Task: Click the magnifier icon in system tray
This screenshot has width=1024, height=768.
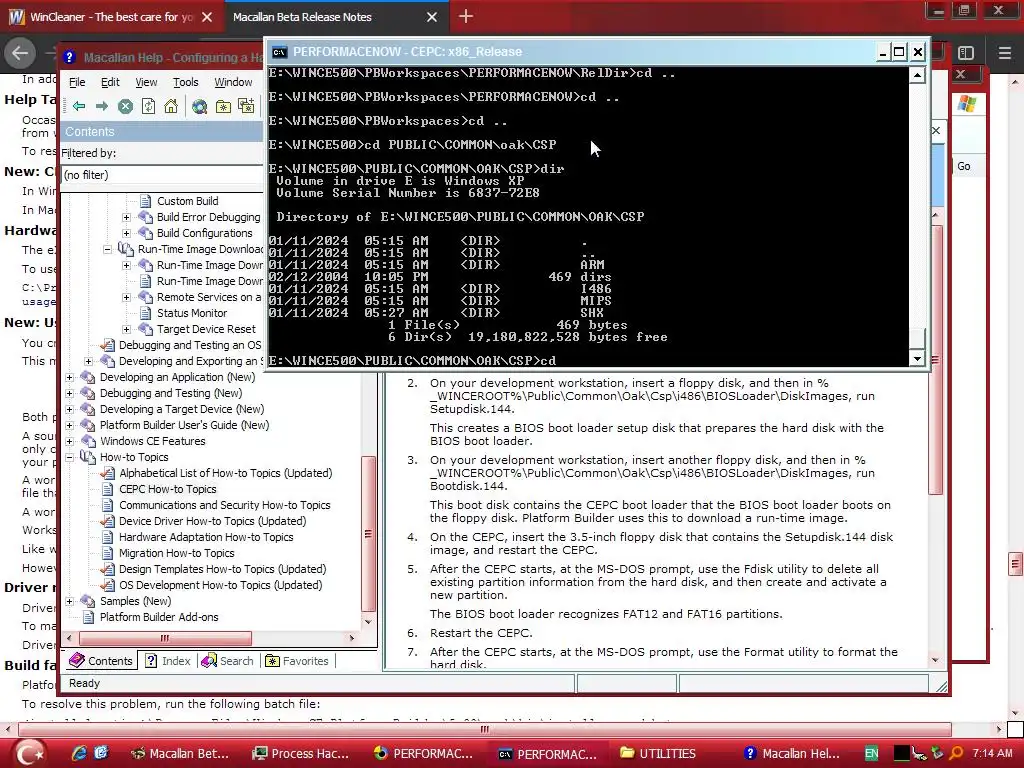Action: pyautogui.click(x=956, y=754)
